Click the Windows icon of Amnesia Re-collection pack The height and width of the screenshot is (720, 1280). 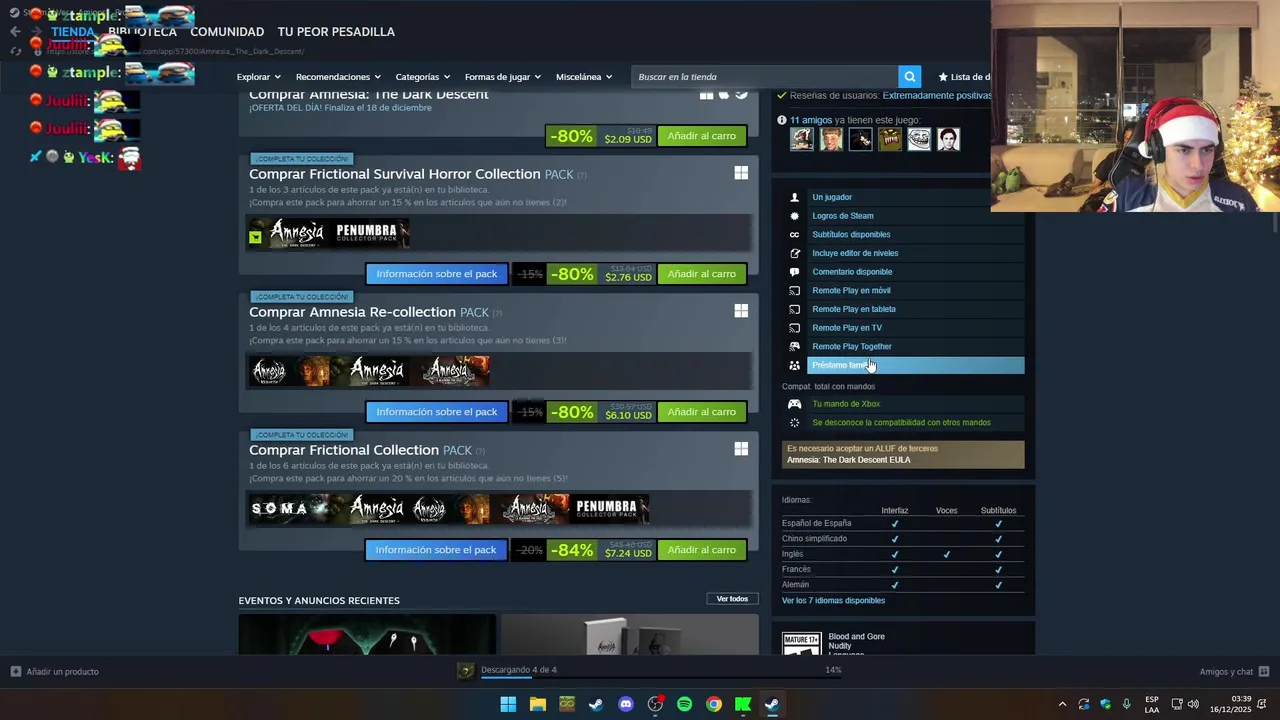(x=741, y=311)
